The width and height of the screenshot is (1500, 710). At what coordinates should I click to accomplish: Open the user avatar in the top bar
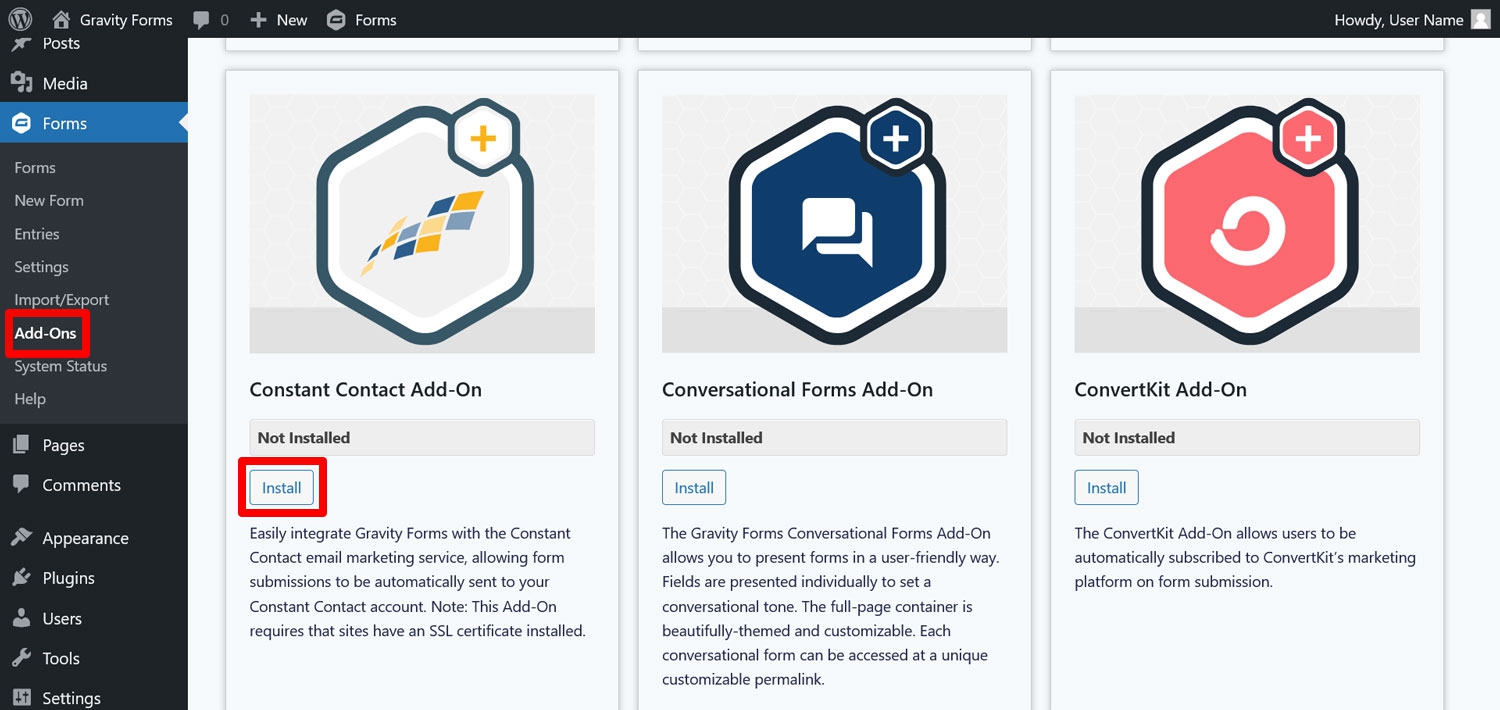(1481, 19)
